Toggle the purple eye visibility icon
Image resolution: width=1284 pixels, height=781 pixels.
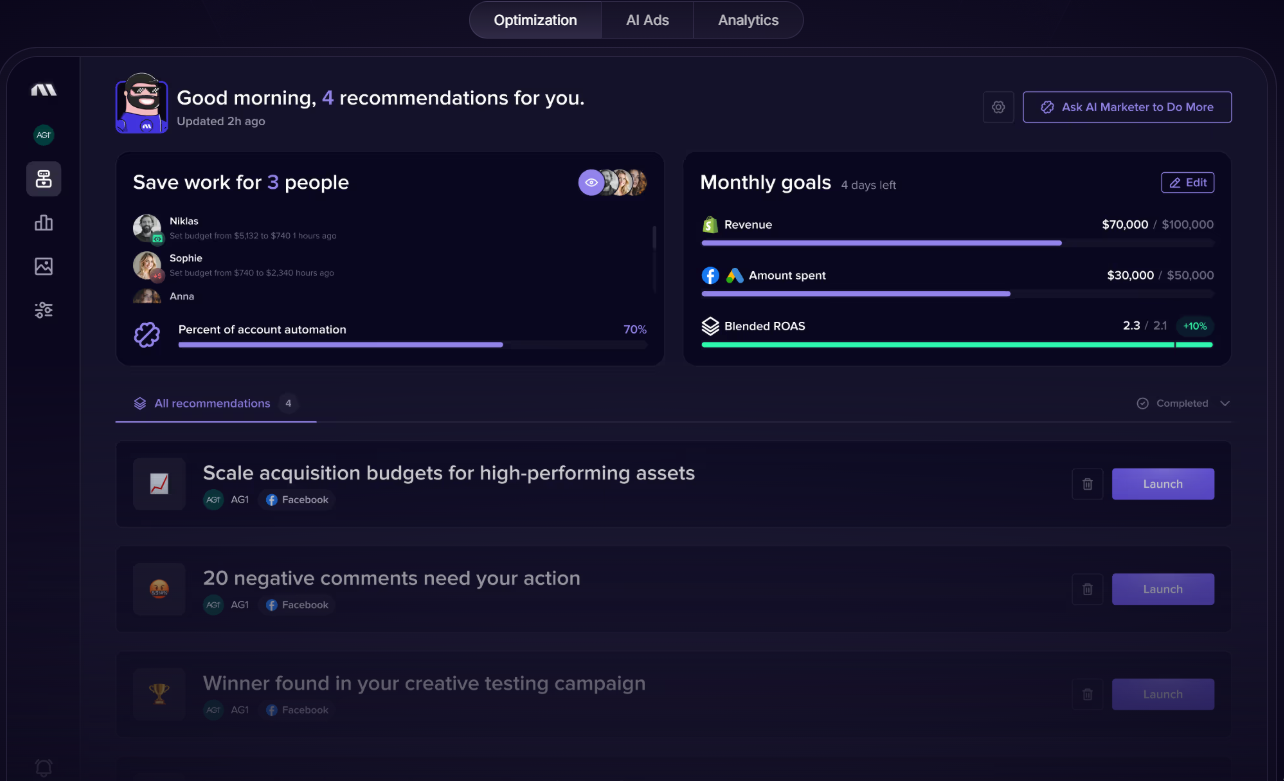pos(591,183)
